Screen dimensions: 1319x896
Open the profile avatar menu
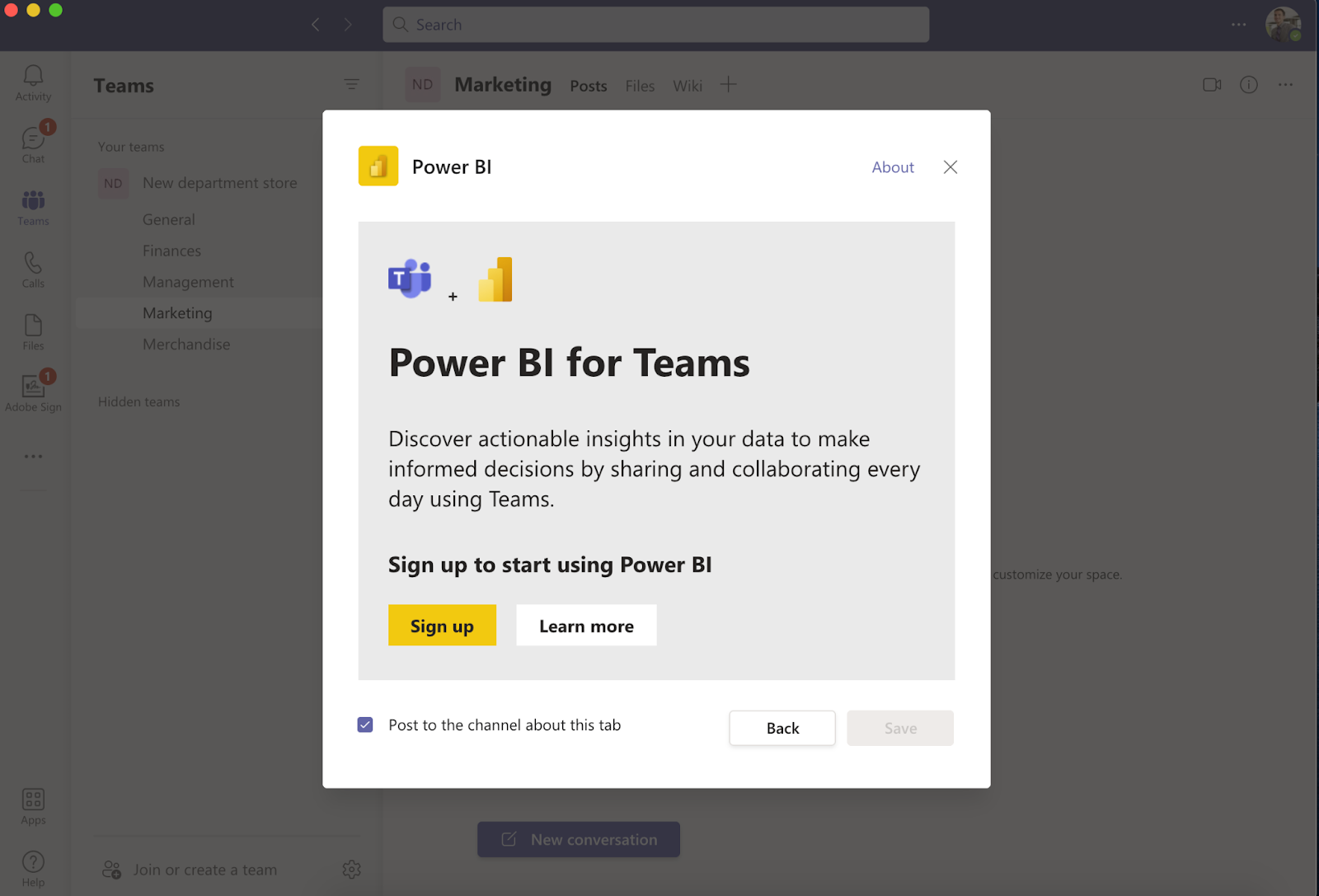(1283, 25)
